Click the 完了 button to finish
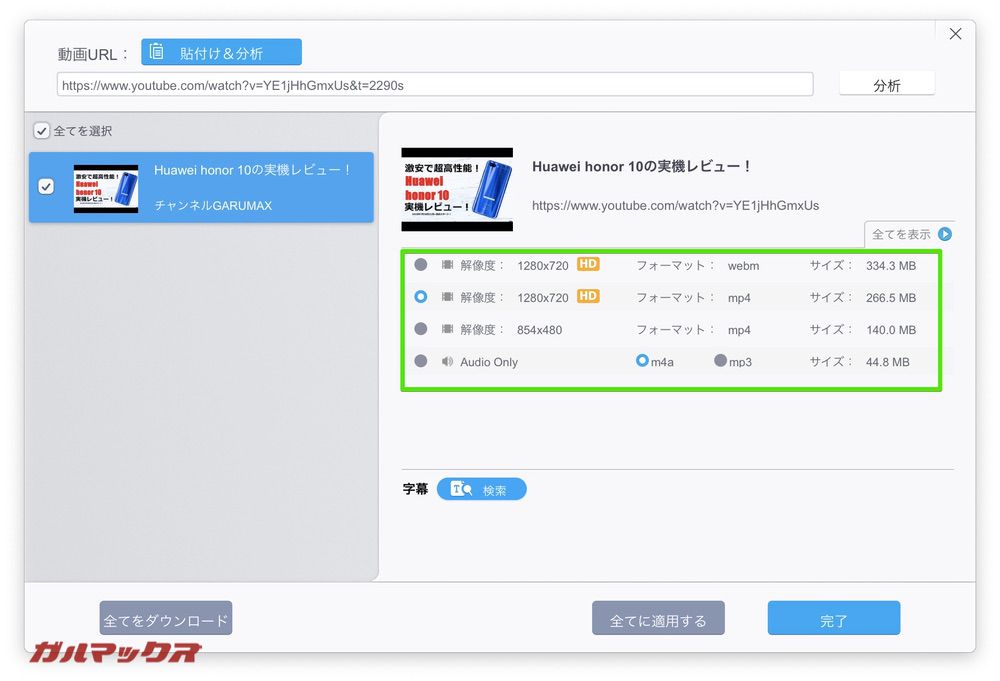The width and height of the screenshot is (1000, 681). 833,618
